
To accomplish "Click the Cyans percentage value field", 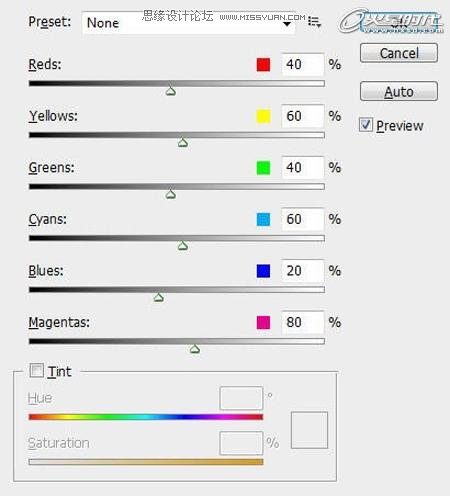I will pyautogui.click(x=302, y=219).
